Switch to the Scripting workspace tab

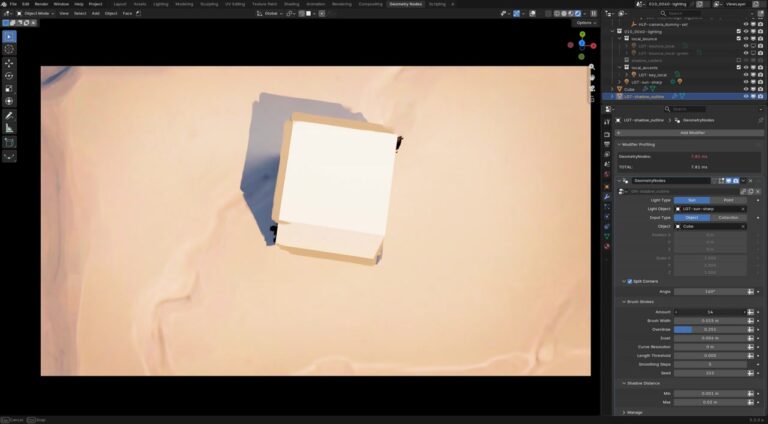437,4
